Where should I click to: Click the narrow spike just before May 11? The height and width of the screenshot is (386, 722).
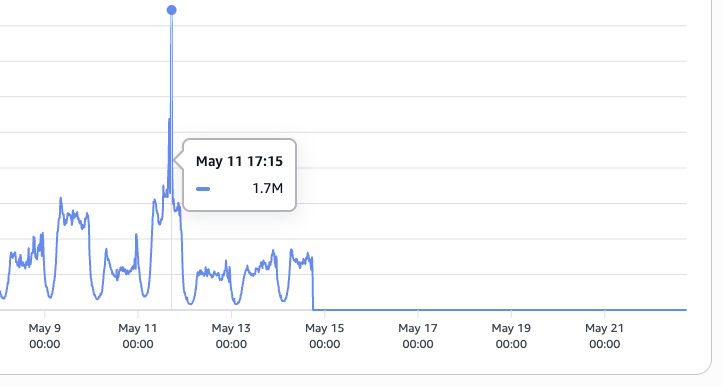(x=136, y=236)
